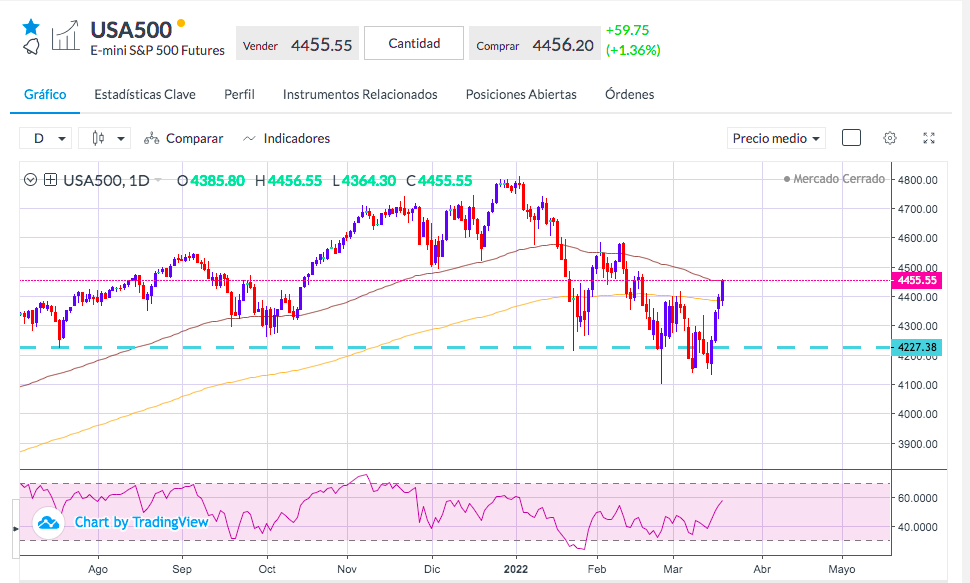
Task: Click the 60.0000 RSI scale label
Action: 917,498
